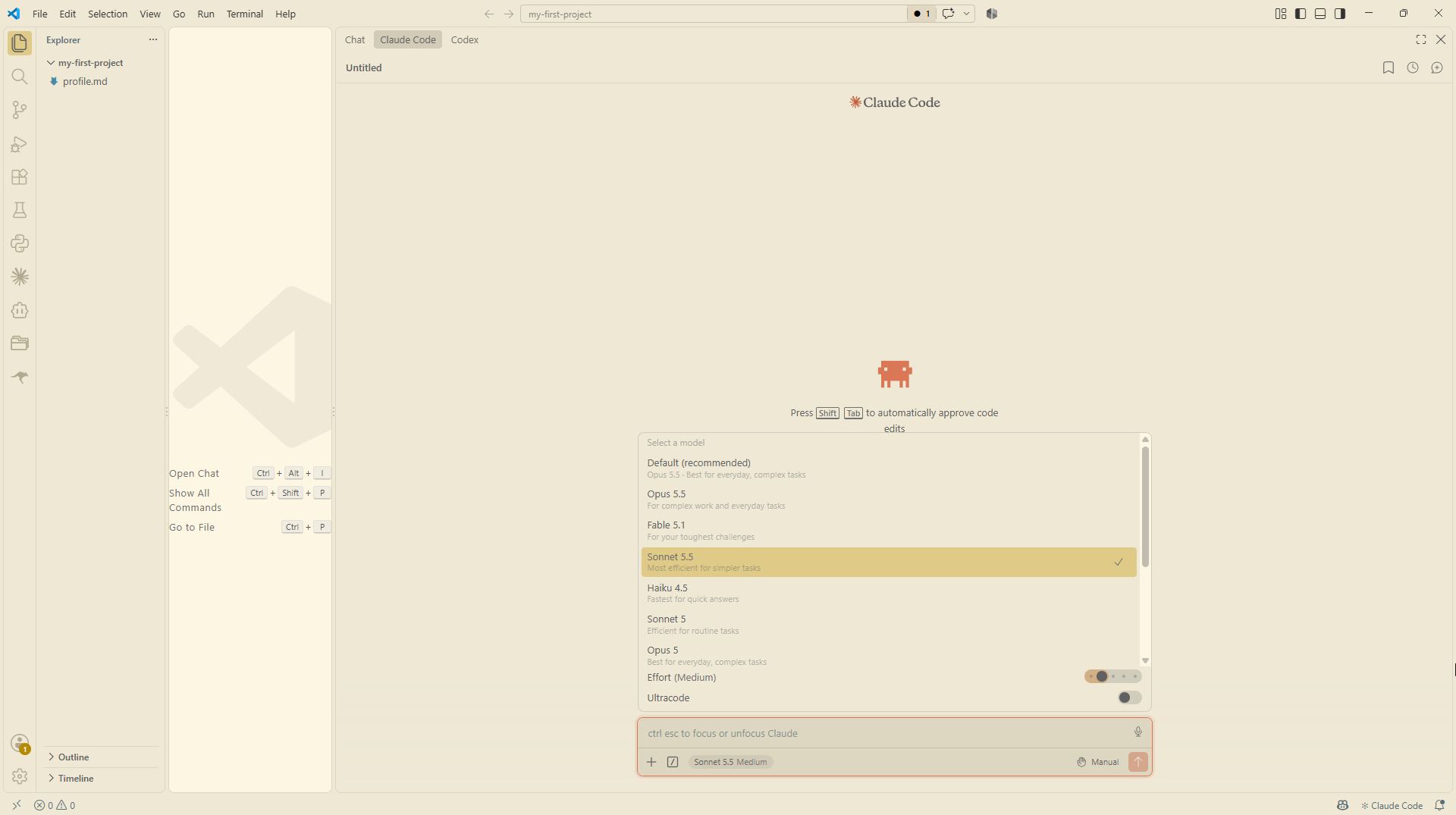Toggle the bottom panel layout button

coord(1320,14)
